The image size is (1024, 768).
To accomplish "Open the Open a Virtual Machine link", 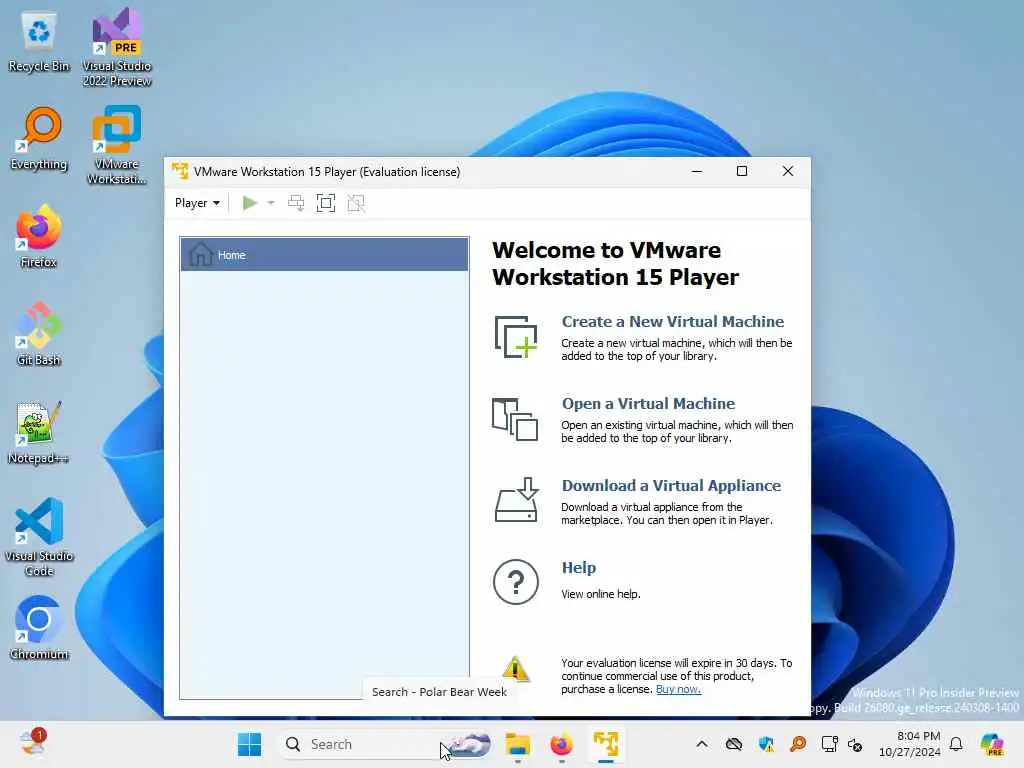I will click(648, 404).
